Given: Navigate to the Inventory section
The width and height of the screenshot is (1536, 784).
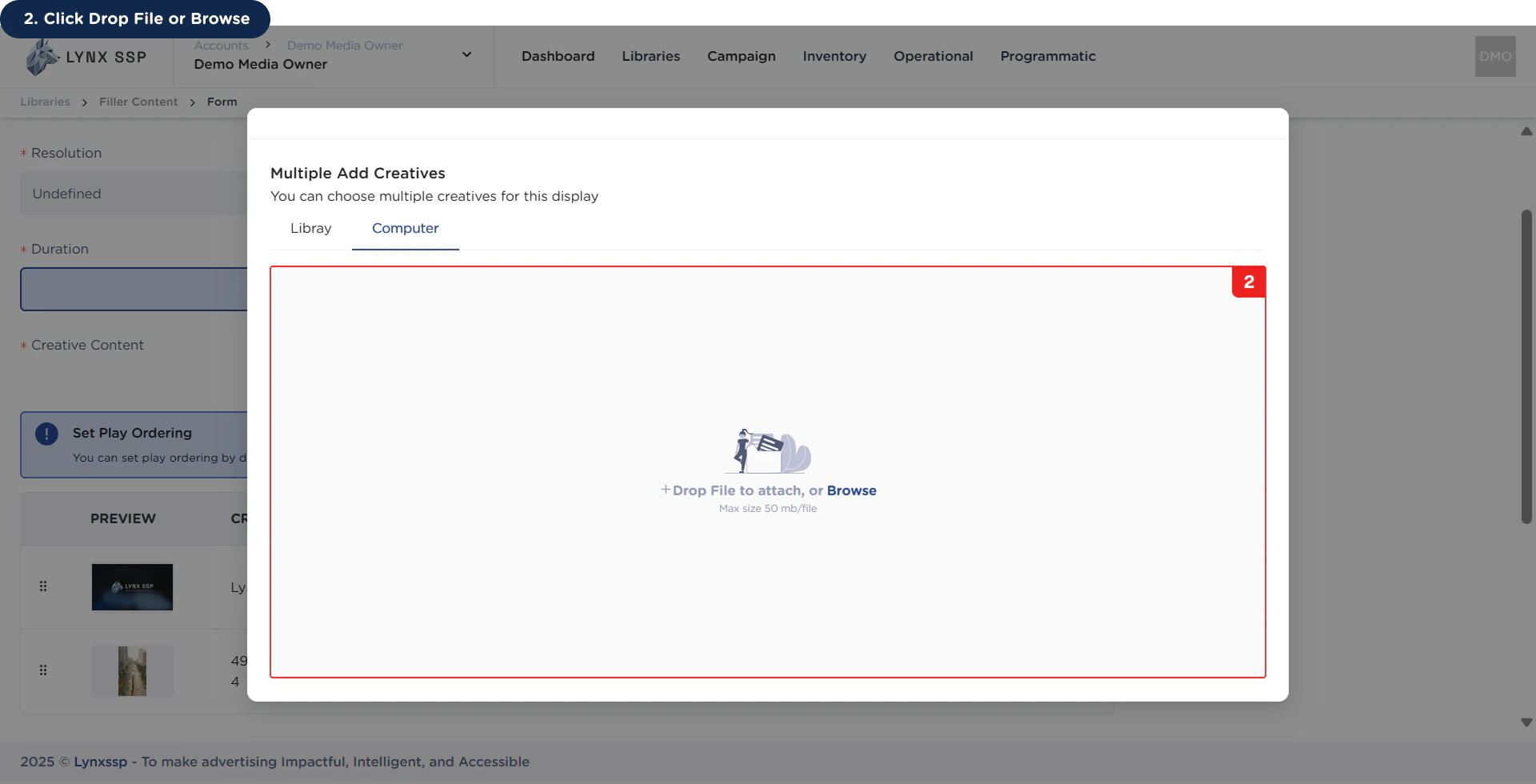Looking at the screenshot, I should coord(834,56).
